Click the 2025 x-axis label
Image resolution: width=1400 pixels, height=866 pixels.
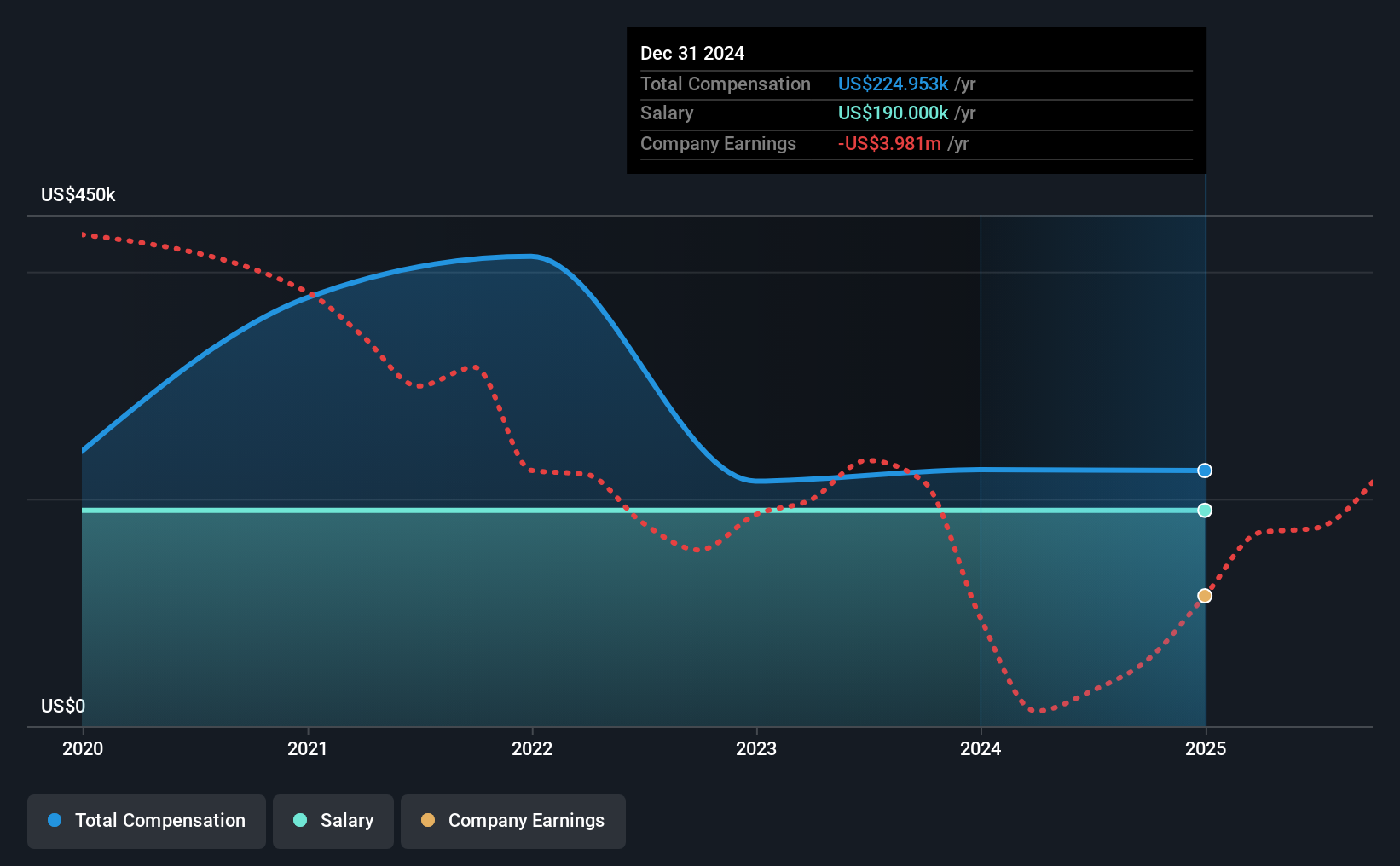pos(1206,748)
